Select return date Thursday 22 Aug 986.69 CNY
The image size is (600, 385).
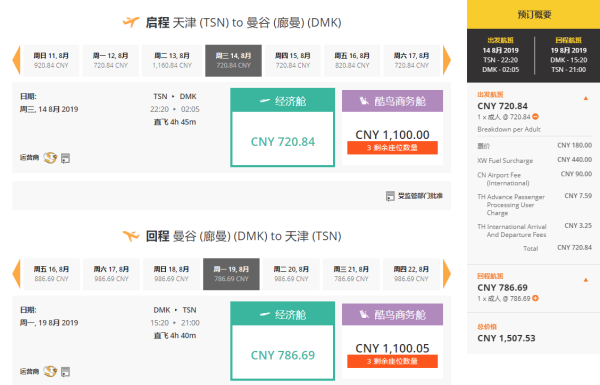pos(411,274)
